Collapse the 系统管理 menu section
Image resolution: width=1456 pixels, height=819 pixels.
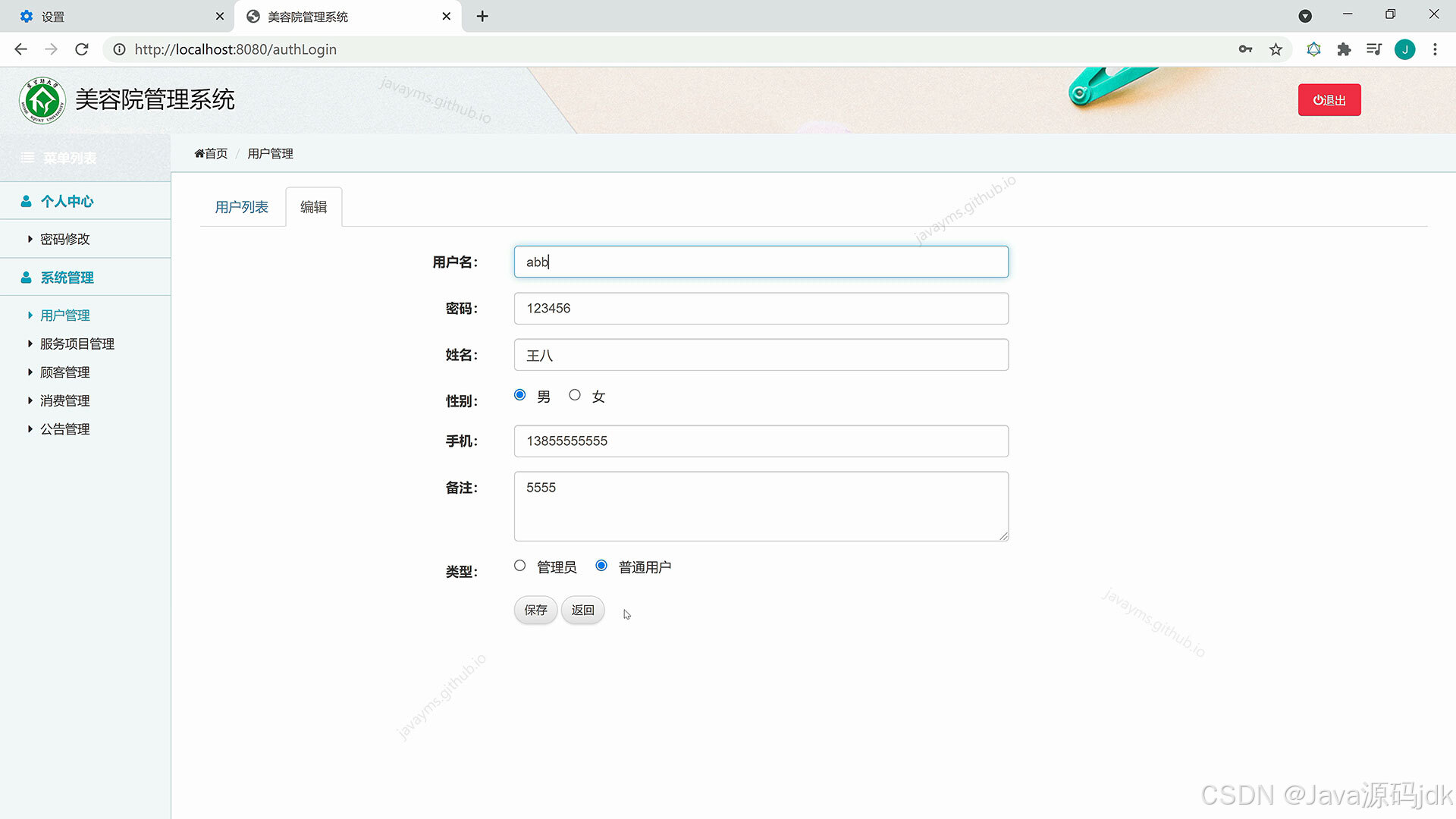[85, 278]
